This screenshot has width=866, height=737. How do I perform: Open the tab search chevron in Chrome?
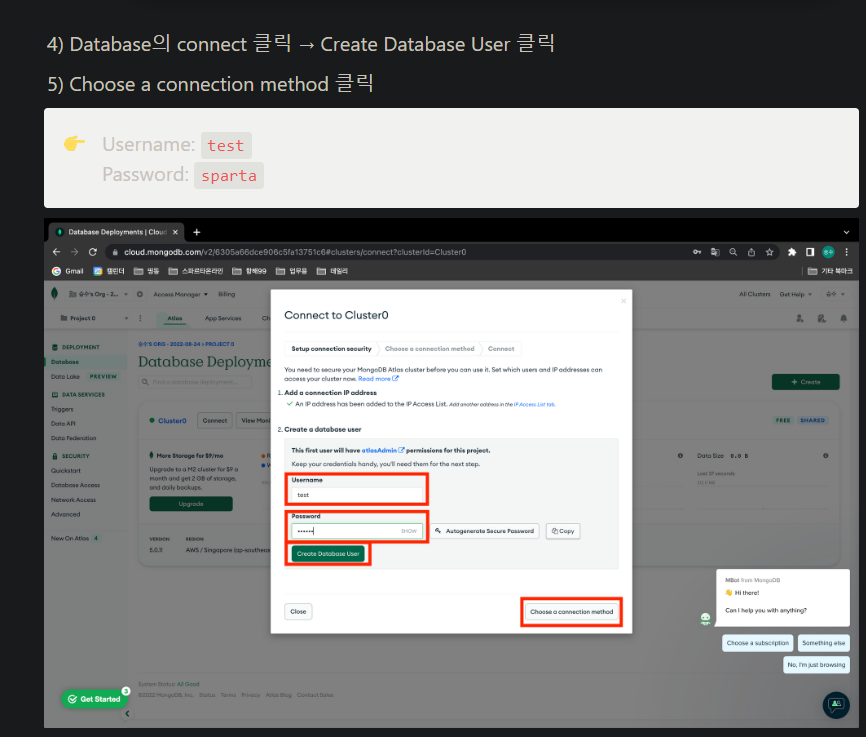[847, 232]
